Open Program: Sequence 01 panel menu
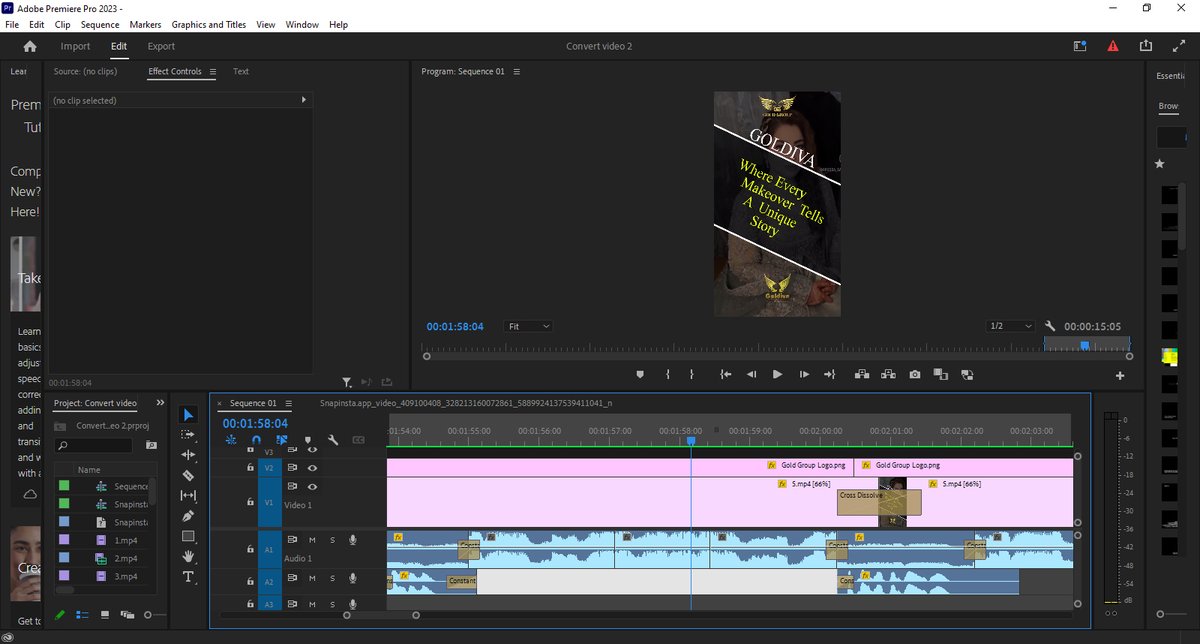The height and width of the screenshot is (644, 1200). coord(517,71)
